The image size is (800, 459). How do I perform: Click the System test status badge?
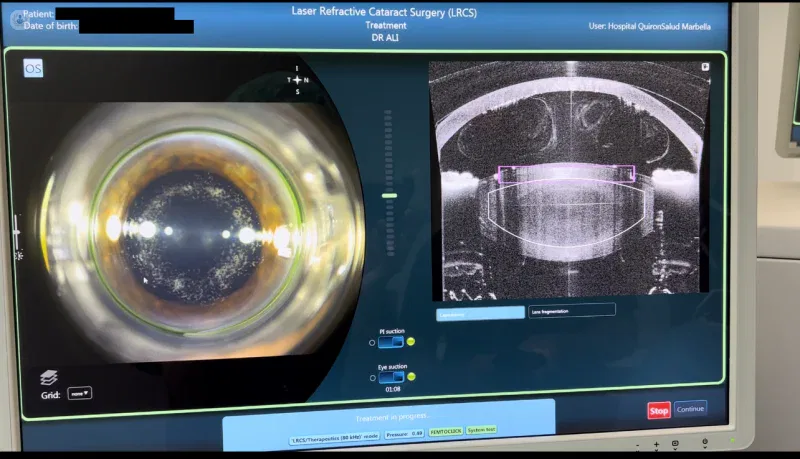[481, 430]
